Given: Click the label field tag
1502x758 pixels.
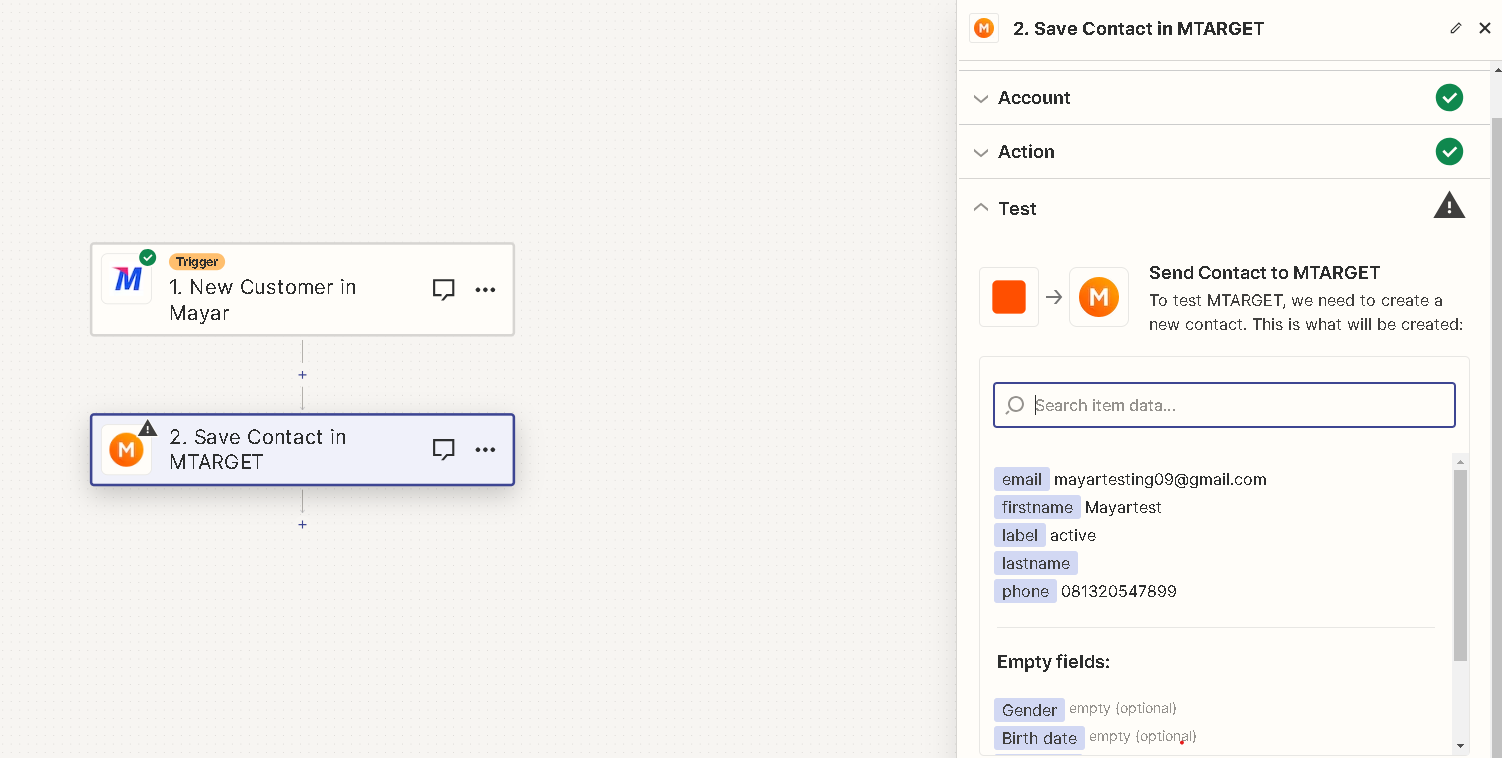Looking at the screenshot, I should (1020, 535).
